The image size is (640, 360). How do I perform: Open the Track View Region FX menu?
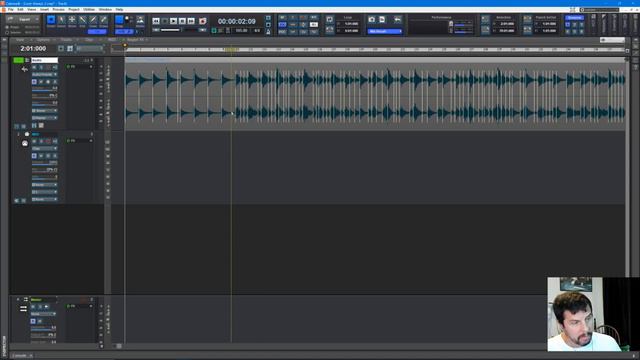pyautogui.click(x=135, y=40)
